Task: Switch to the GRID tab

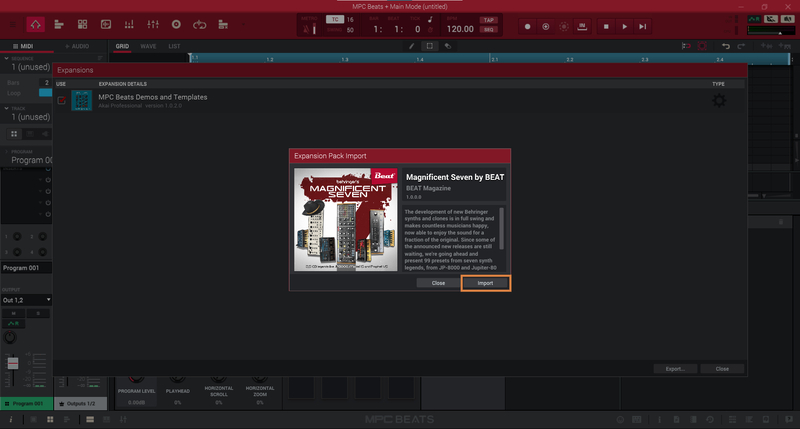Action: (x=122, y=46)
